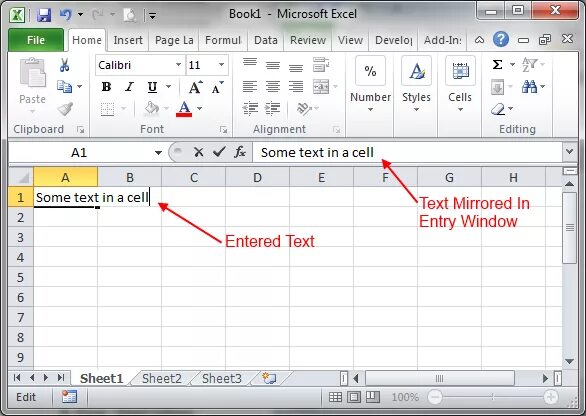Expand the formula bar chevron
The width and height of the screenshot is (586, 416).
570,152
